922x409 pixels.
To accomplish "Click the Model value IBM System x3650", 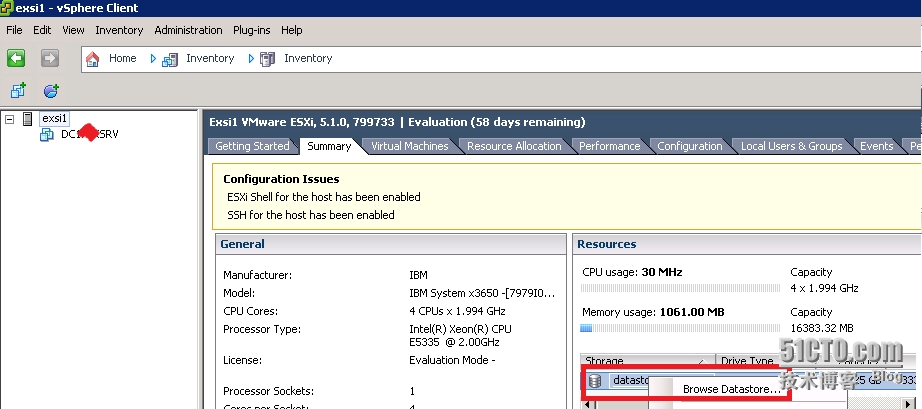I will (x=482, y=293).
